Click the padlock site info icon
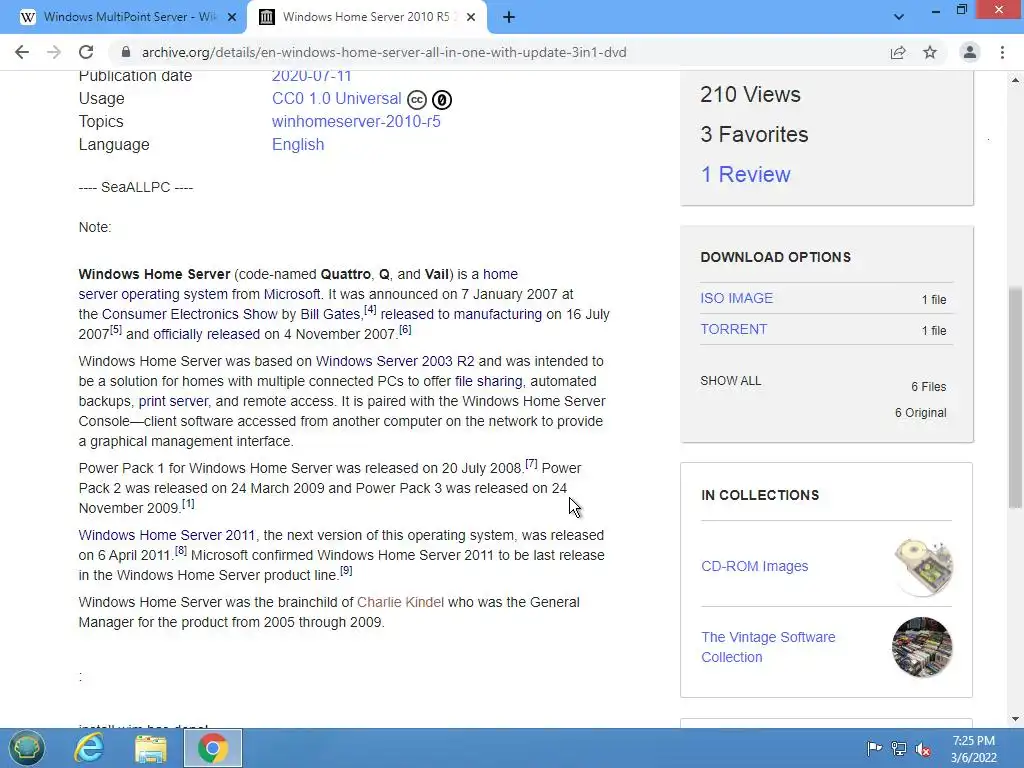The image size is (1024, 768). (126, 52)
